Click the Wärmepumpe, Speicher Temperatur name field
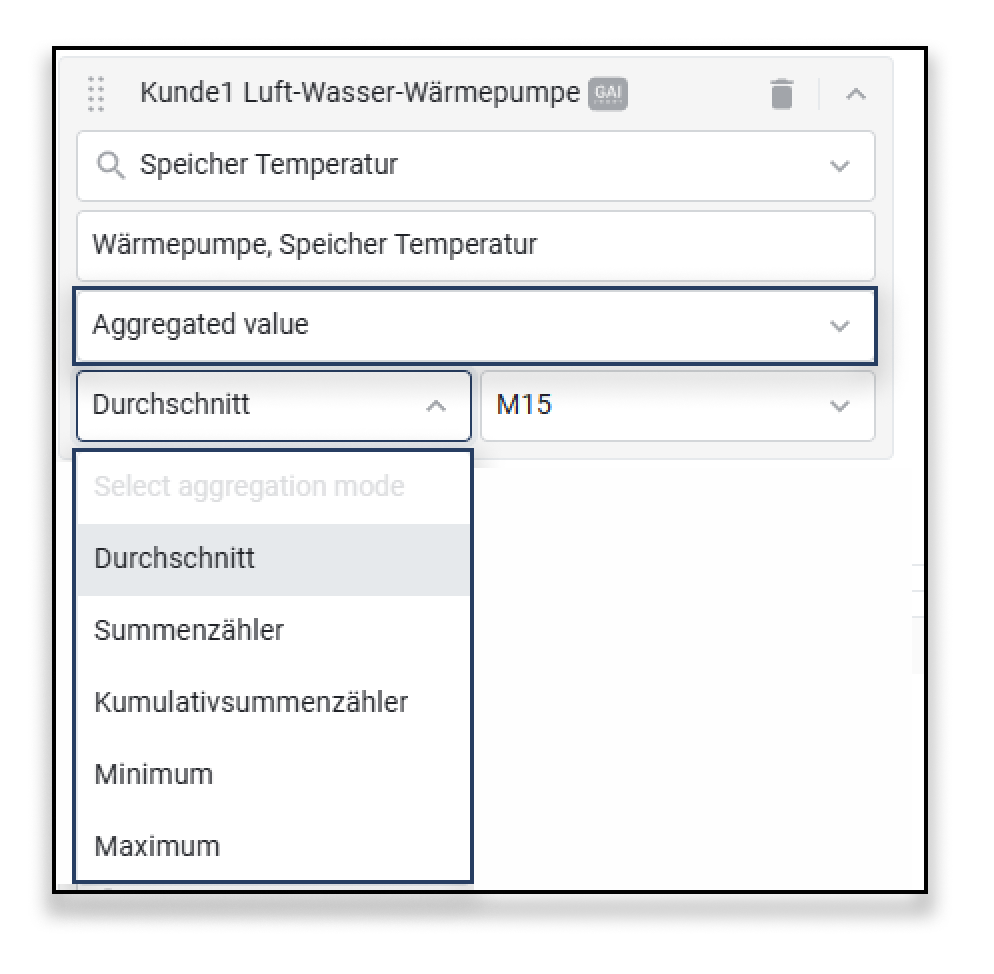This screenshot has width=994, height=974. (475, 245)
